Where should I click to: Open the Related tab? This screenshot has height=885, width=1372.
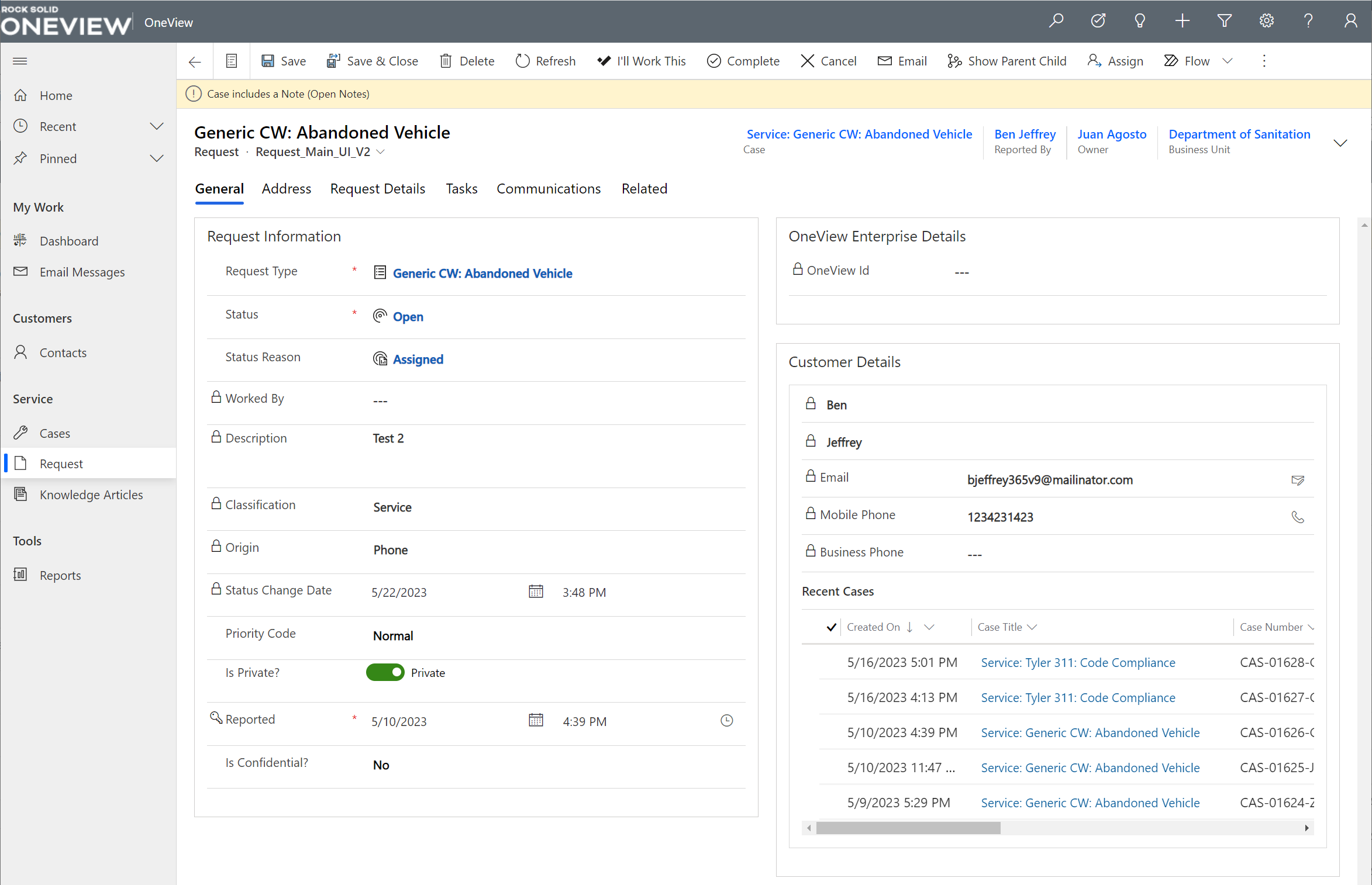pos(644,188)
